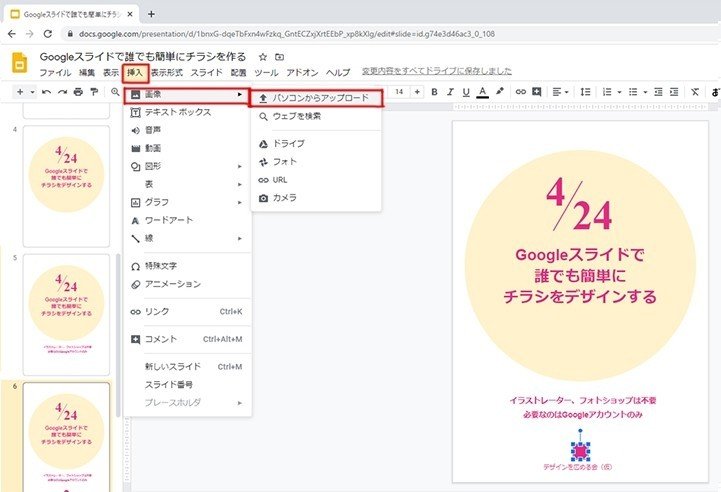
Task: Click the add comment toolbar icon
Action: click(x=537, y=92)
